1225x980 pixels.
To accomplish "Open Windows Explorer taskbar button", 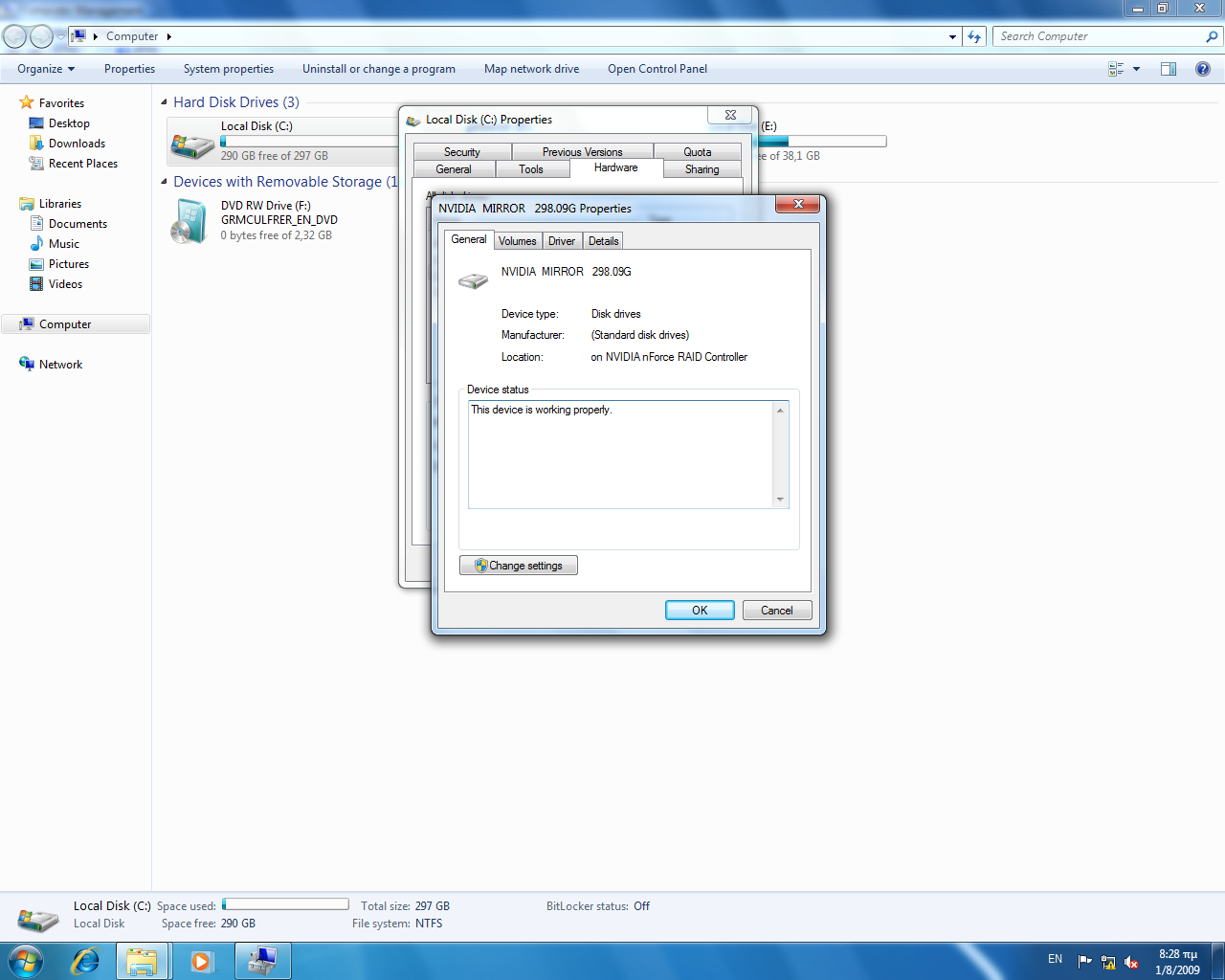I will 143,961.
